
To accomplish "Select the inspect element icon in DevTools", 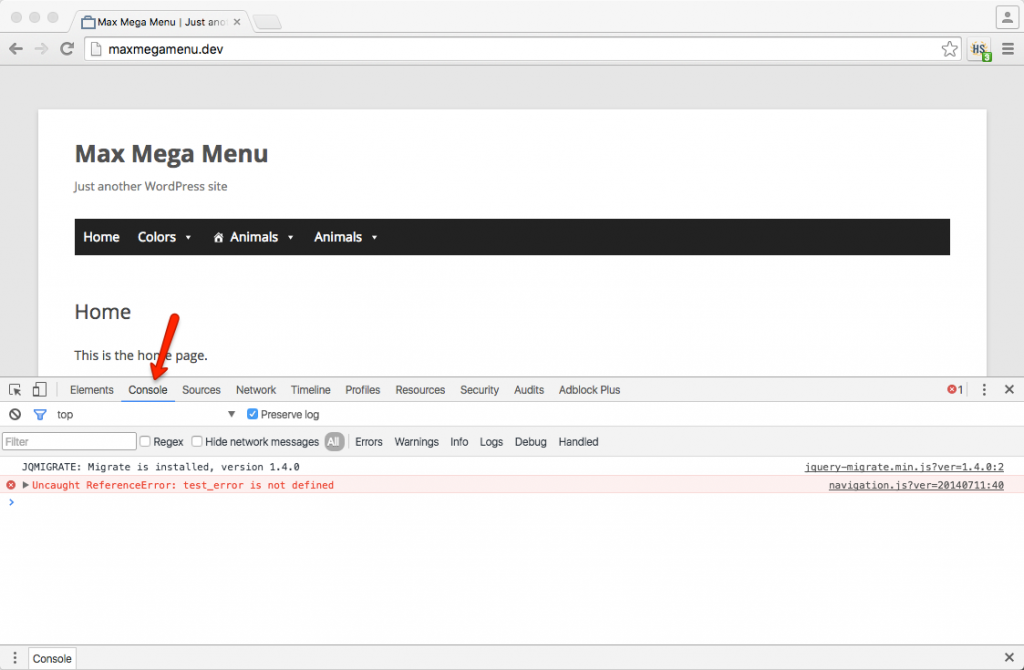I will (14, 389).
